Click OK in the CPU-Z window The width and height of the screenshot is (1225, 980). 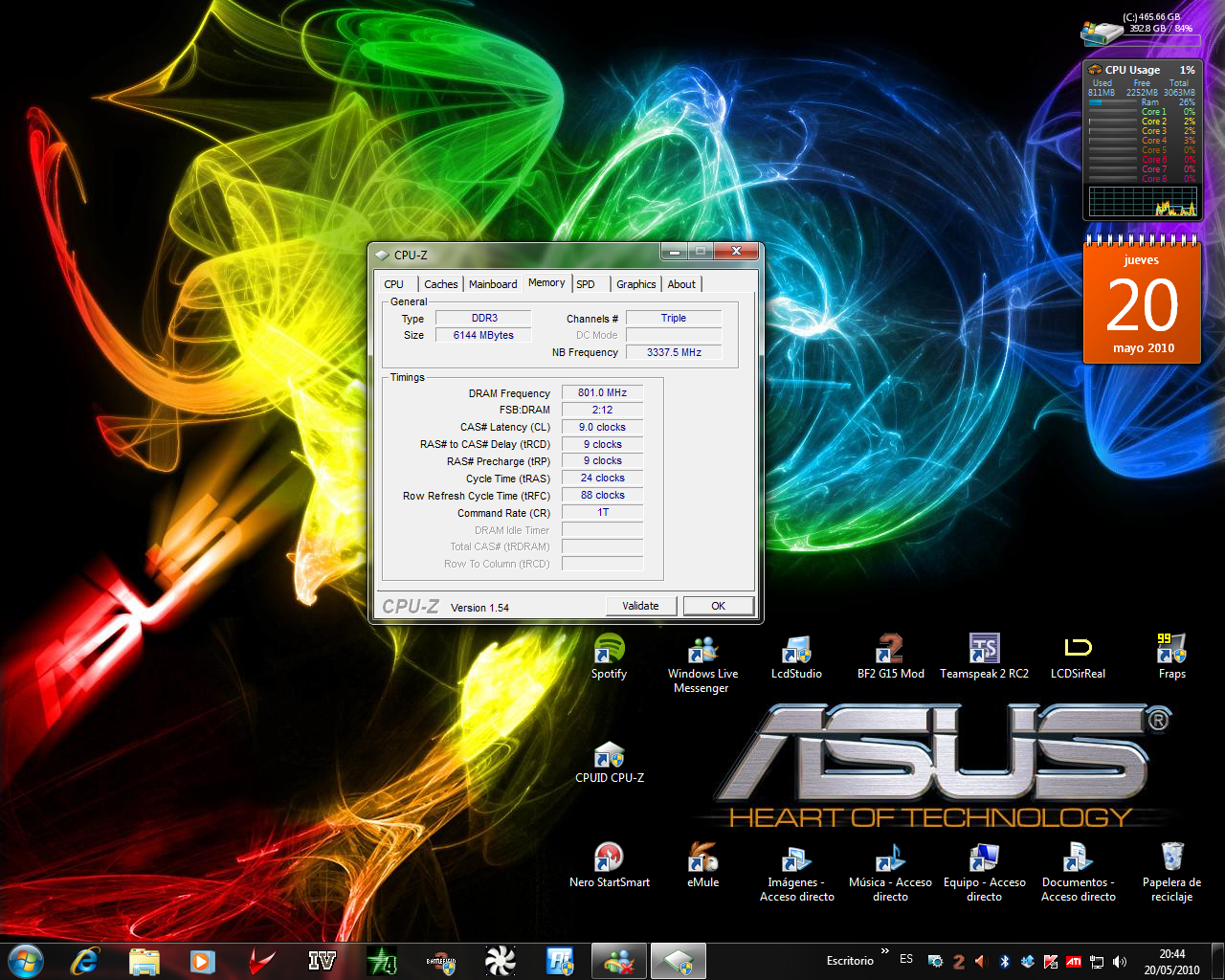(718, 606)
